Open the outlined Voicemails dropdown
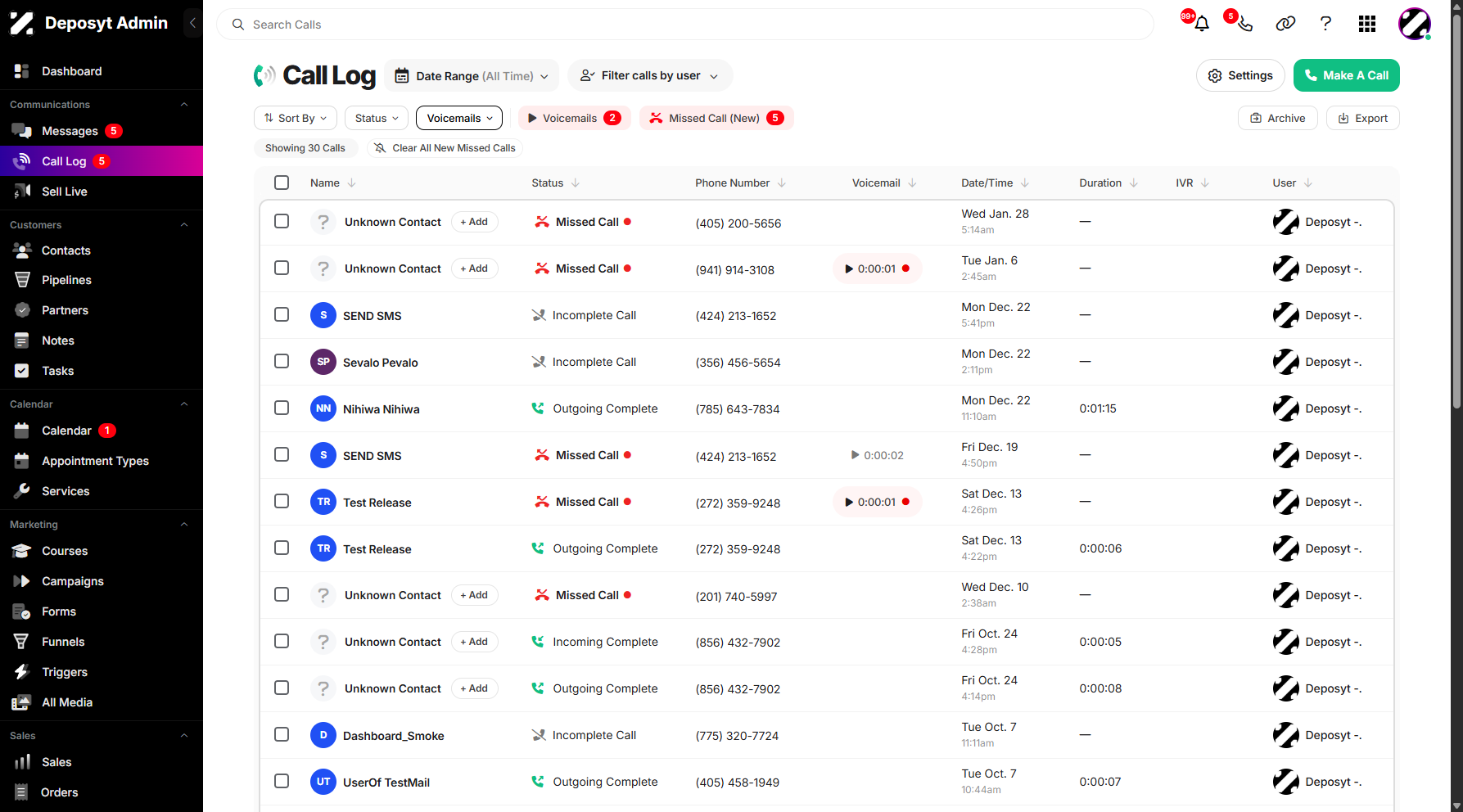Screen dimensions: 1463x812 [x=459, y=118]
